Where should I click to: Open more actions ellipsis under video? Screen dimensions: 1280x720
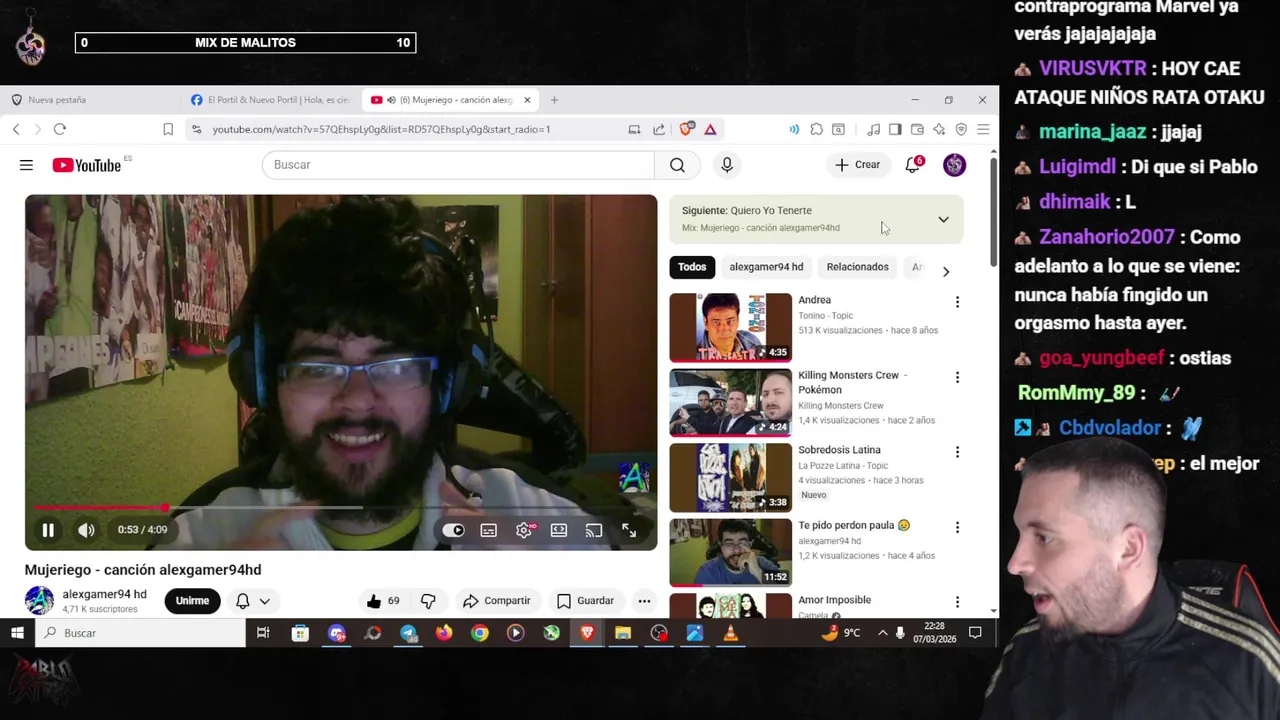point(644,601)
